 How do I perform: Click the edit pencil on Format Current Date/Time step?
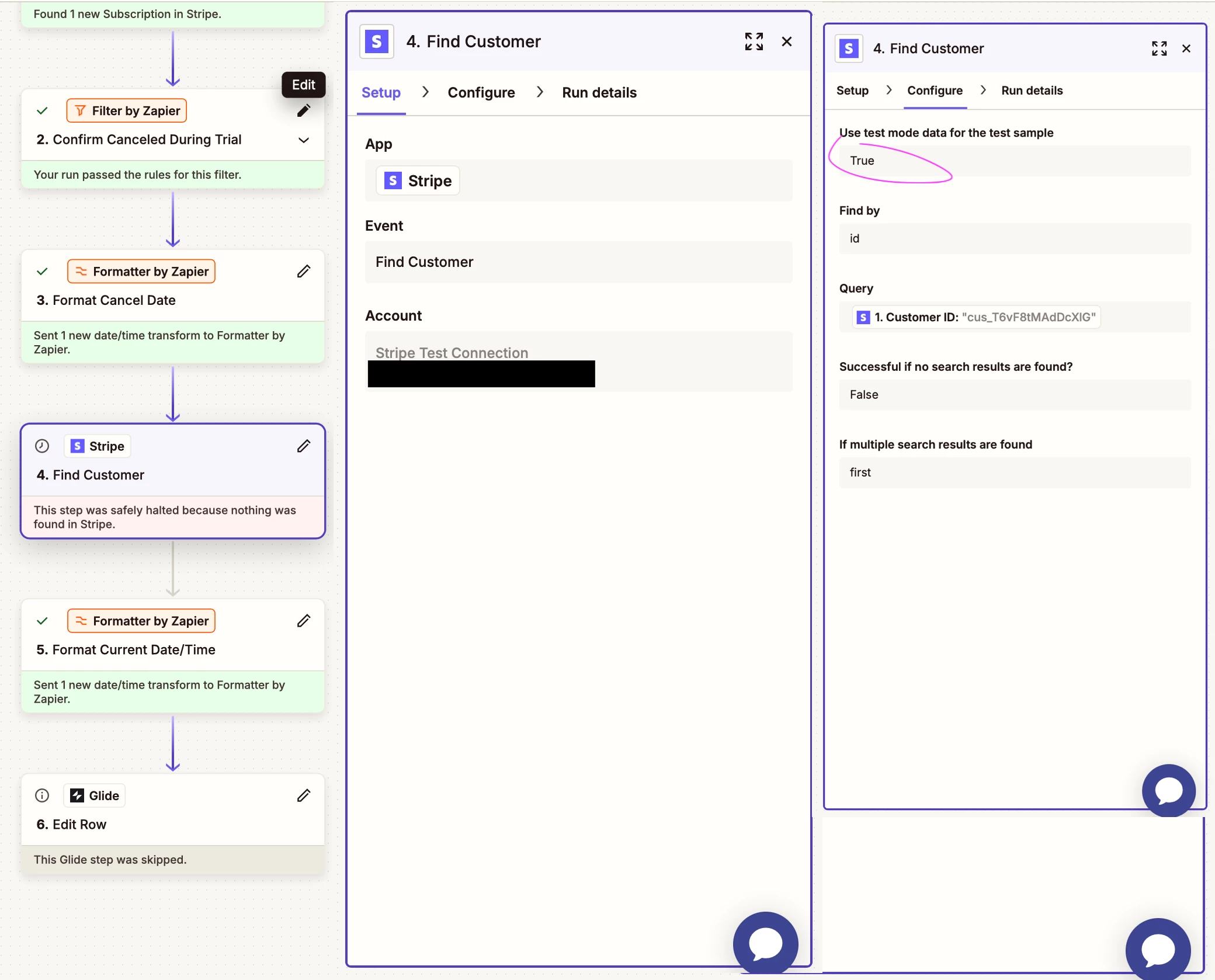pyautogui.click(x=303, y=621)
